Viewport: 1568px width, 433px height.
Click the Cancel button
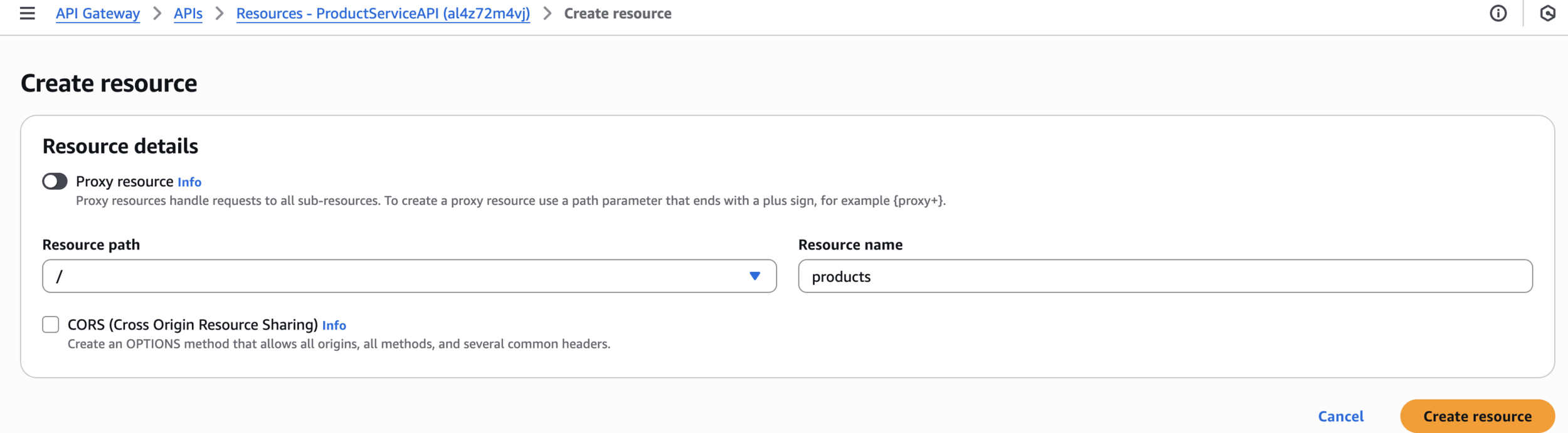(1341, 416)
